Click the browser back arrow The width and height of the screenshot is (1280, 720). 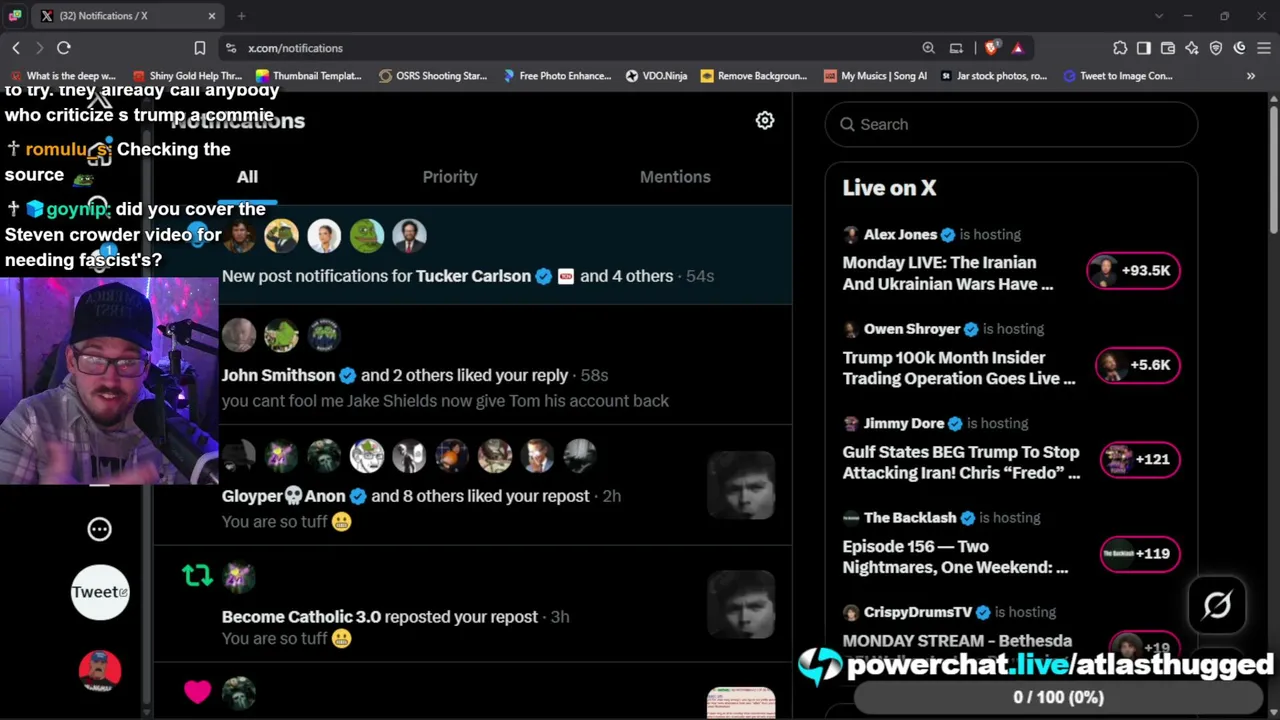16,48
